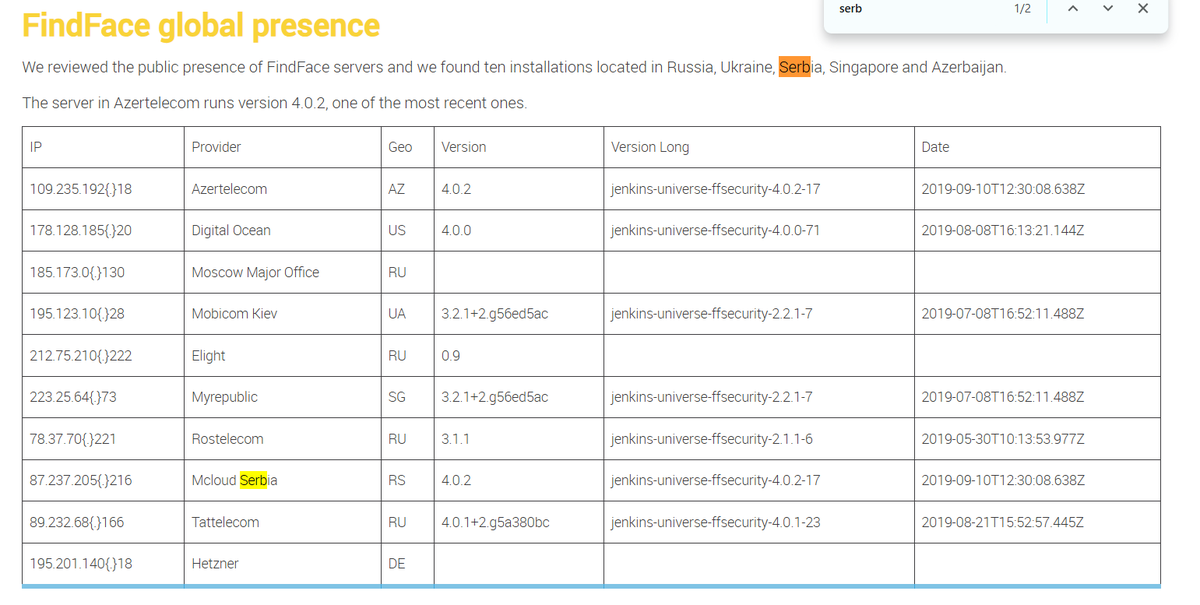Click the Azertelecom provider cell
The width and height of the screenshot is (1200, 605).
pyautogui.click(x=282, y=189)
